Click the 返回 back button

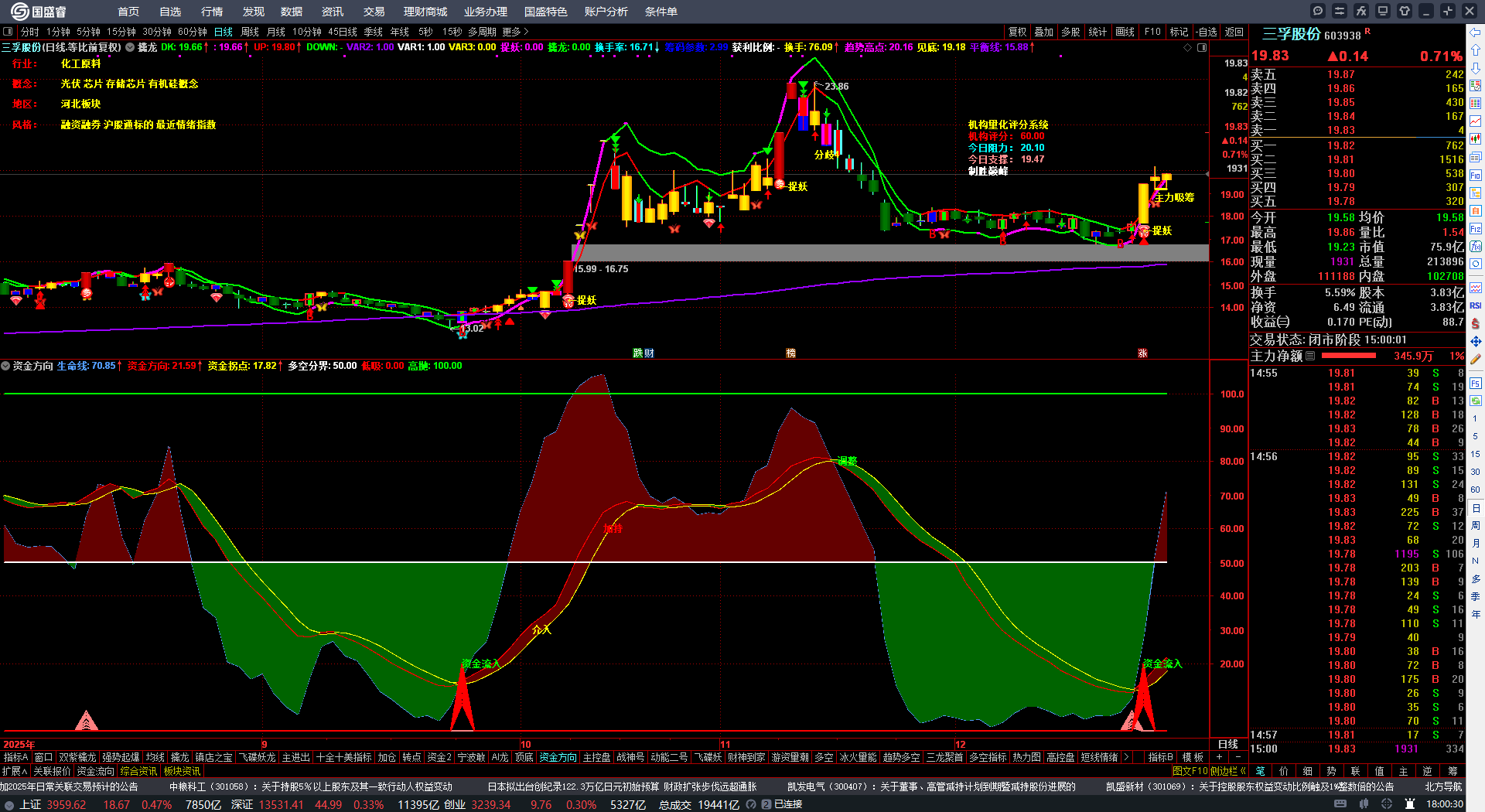(x=1234, y=32)
